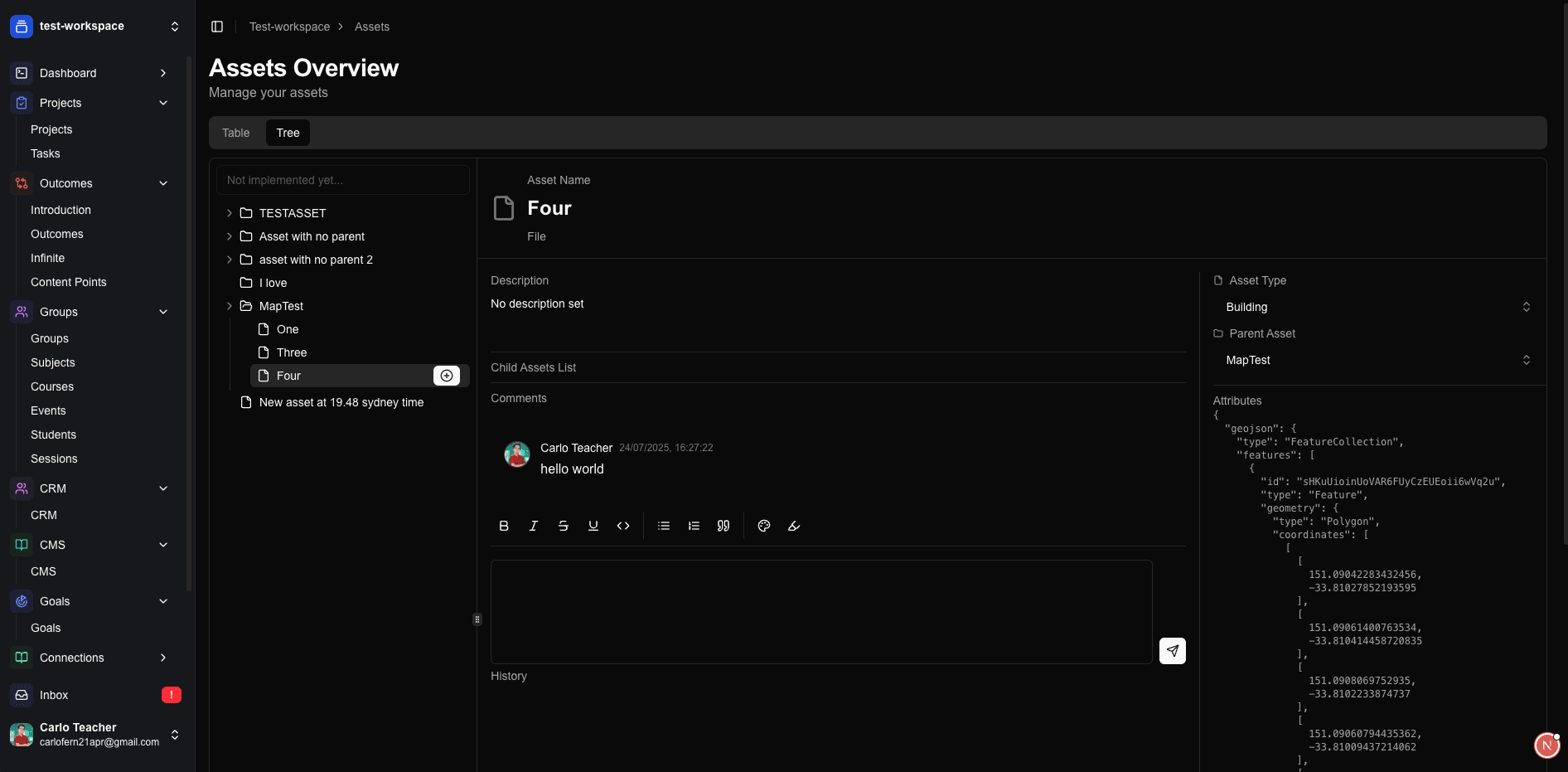
Task: Open the Parent Asset dropdown showing MapTest
Action: point(1377,360)
